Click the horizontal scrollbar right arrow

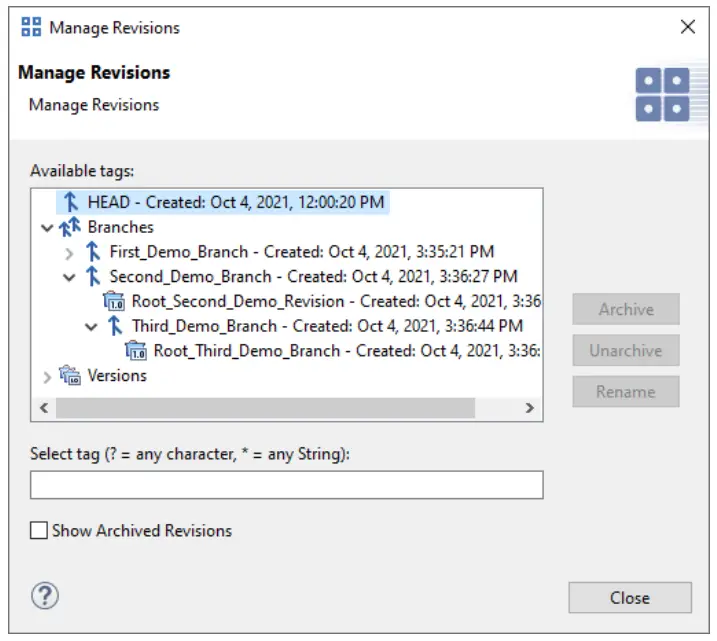click(530, 408)
